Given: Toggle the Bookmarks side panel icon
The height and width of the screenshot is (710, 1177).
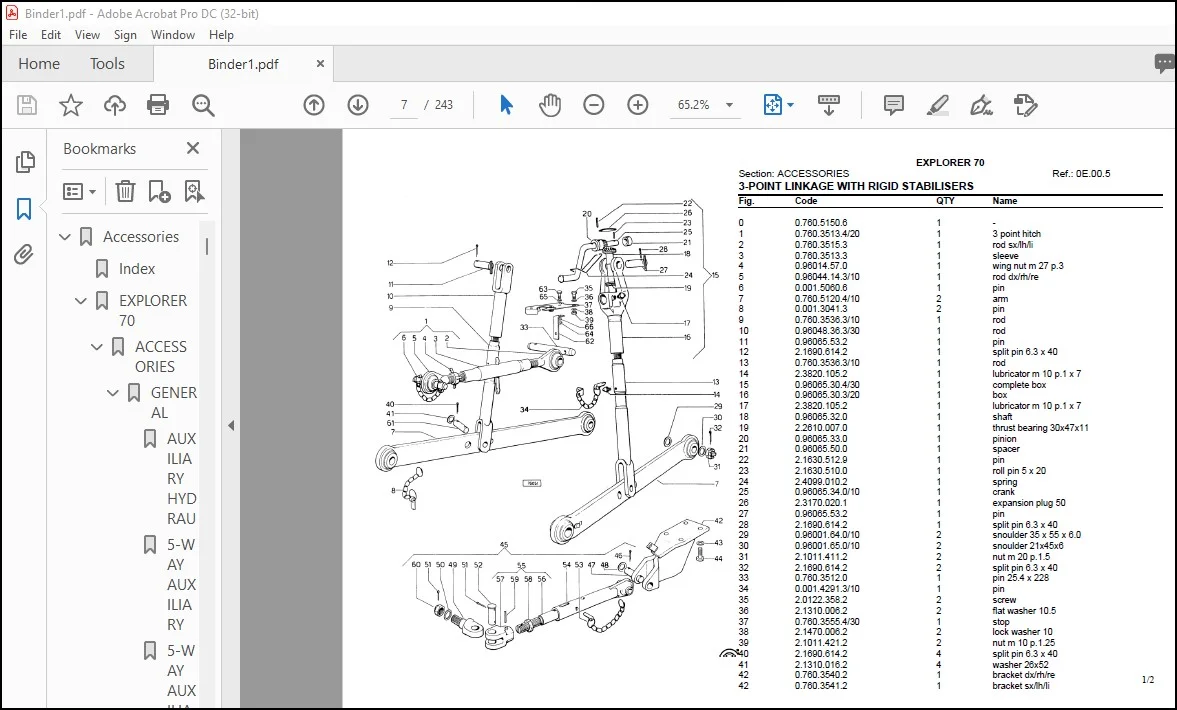Looking at the screenshot, I should pos(24,209).
